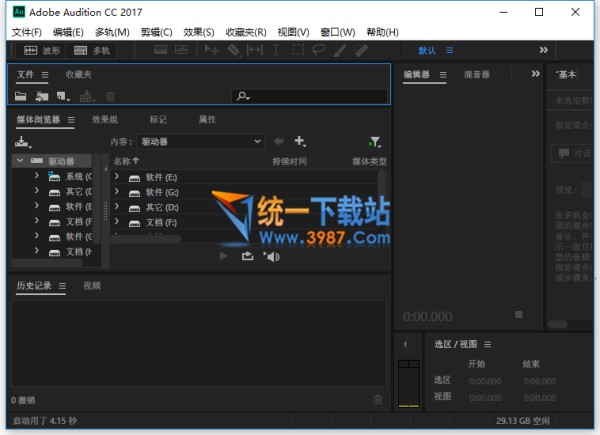Open the 帮助 menu
This screenshot has height=435, width=600.
click(382, 32)
